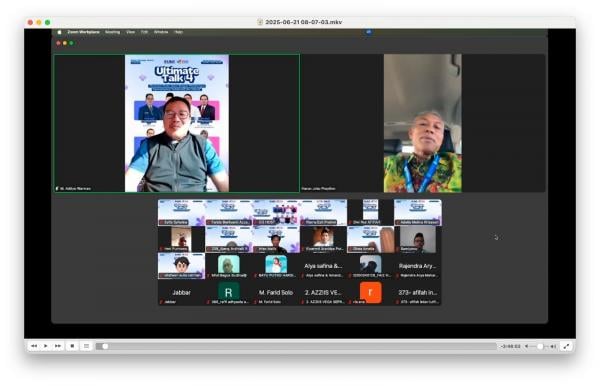Start playback with the play button
600x386 pixels.
[x=46, y=346]
